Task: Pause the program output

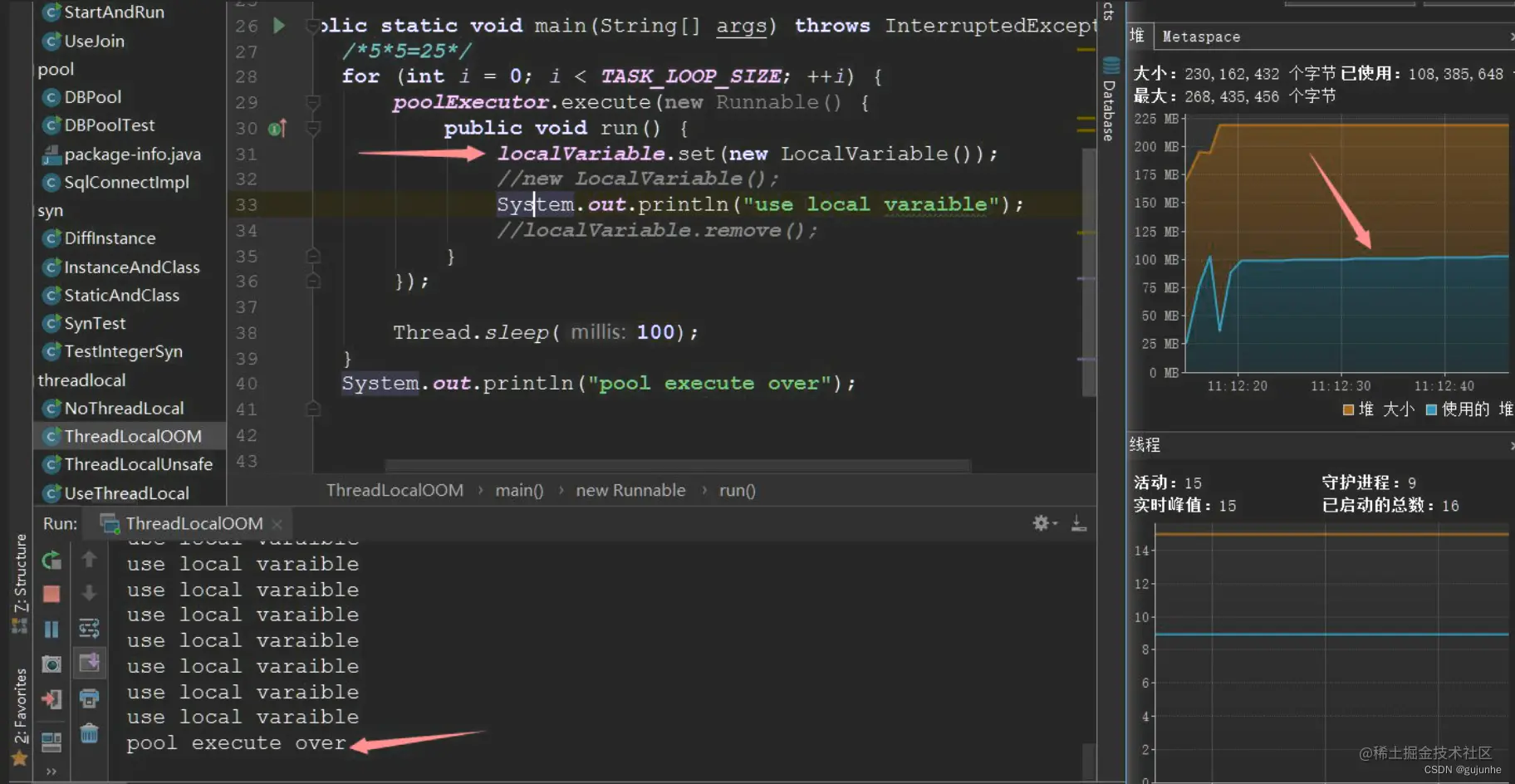Action: pyautogui.click(x=51, y=630)
